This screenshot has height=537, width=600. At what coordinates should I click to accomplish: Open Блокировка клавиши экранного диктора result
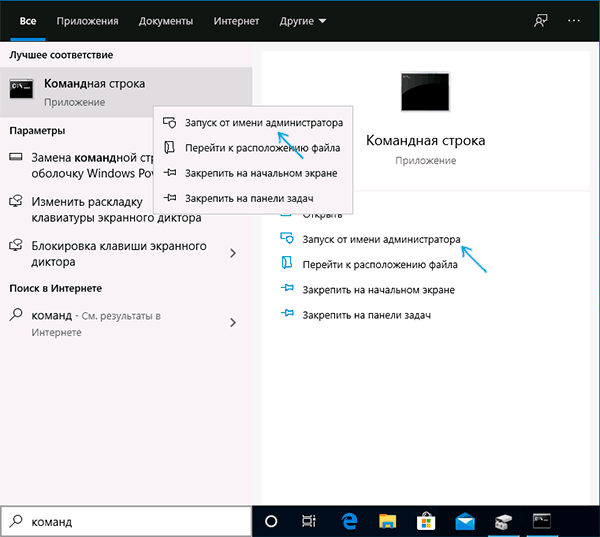pos(119,253)
